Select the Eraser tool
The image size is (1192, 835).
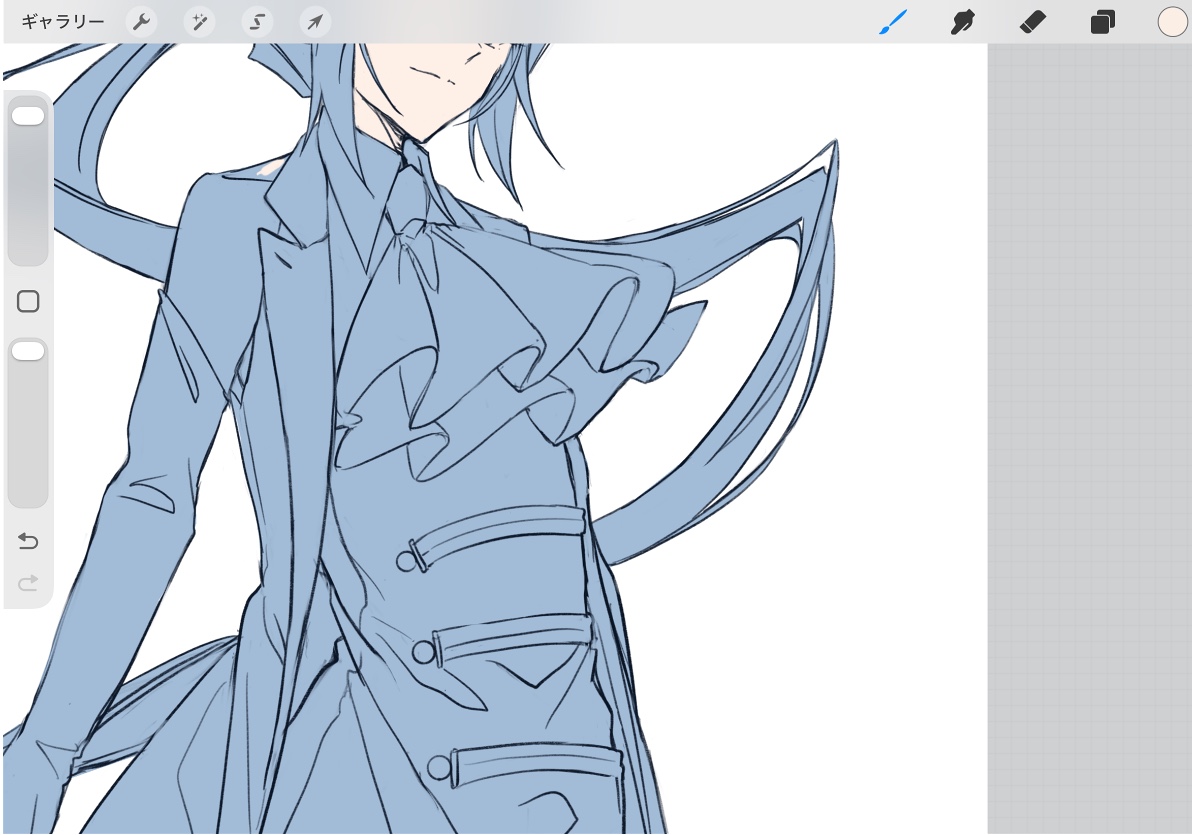[x=1032, y=22]
